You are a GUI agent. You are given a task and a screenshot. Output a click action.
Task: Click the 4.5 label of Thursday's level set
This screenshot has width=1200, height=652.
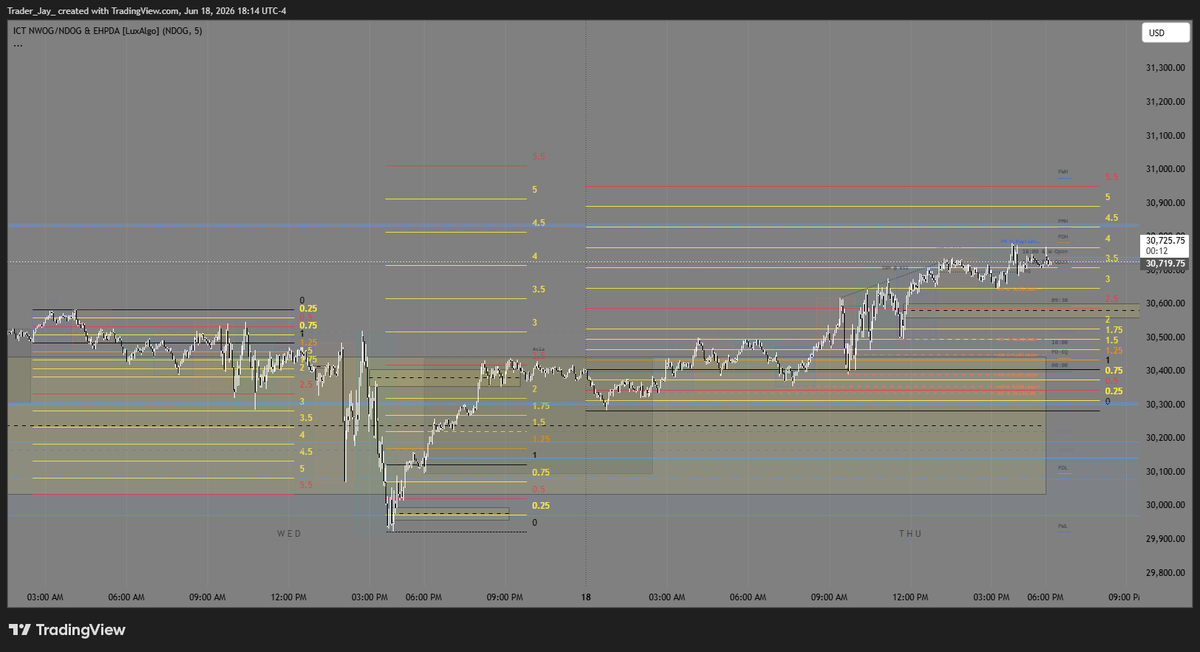coord(1111,218)
